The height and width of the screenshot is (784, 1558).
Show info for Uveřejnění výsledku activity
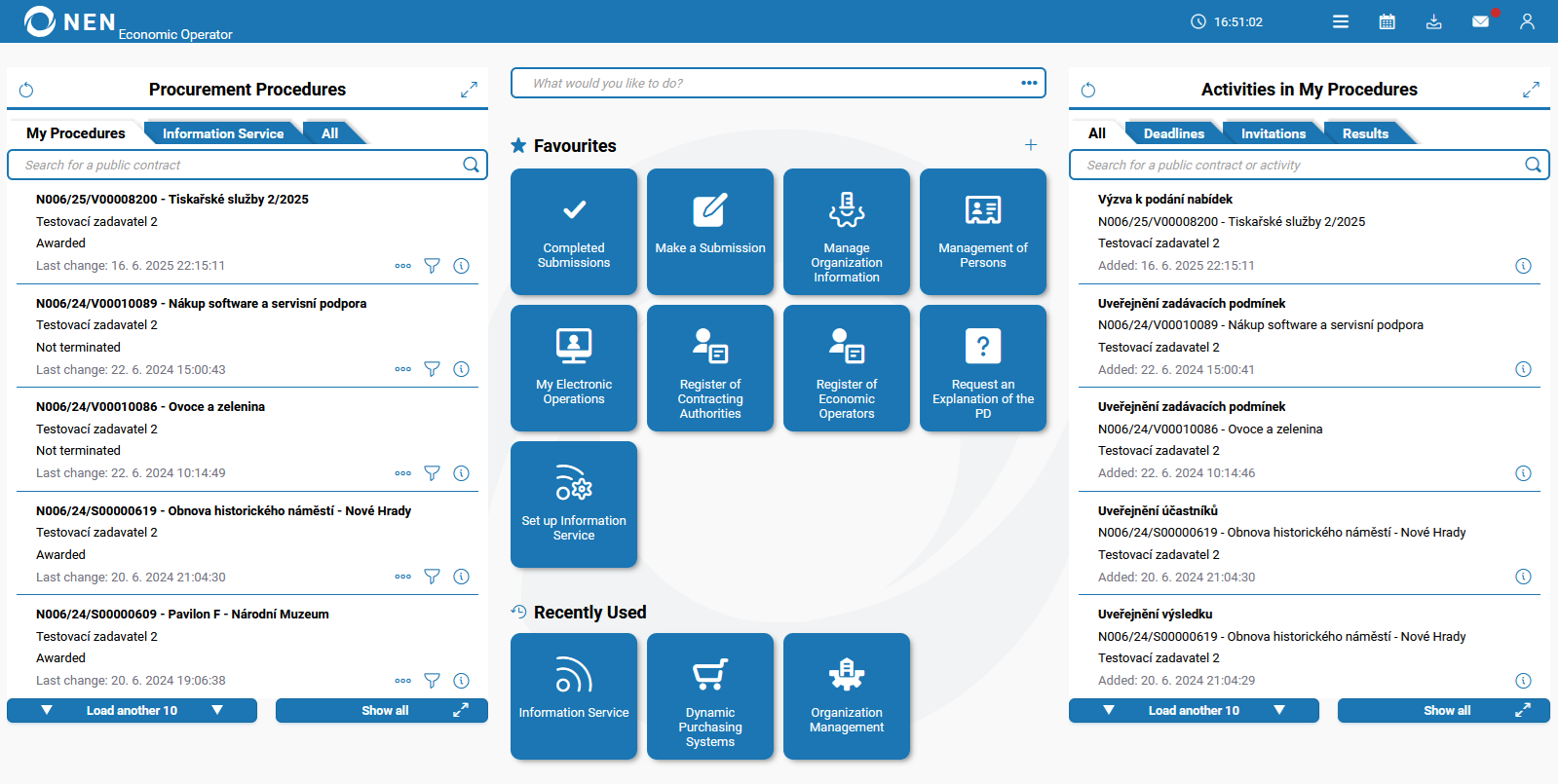pyautogui.click(x=1524, y=681)
